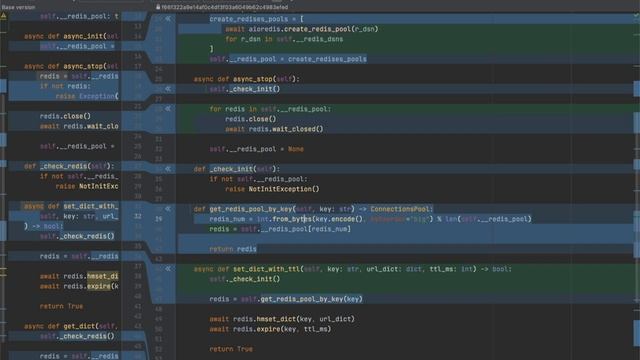640x360 pixels.
Task: Click left gutter line number 32
Action: (138, 216)
